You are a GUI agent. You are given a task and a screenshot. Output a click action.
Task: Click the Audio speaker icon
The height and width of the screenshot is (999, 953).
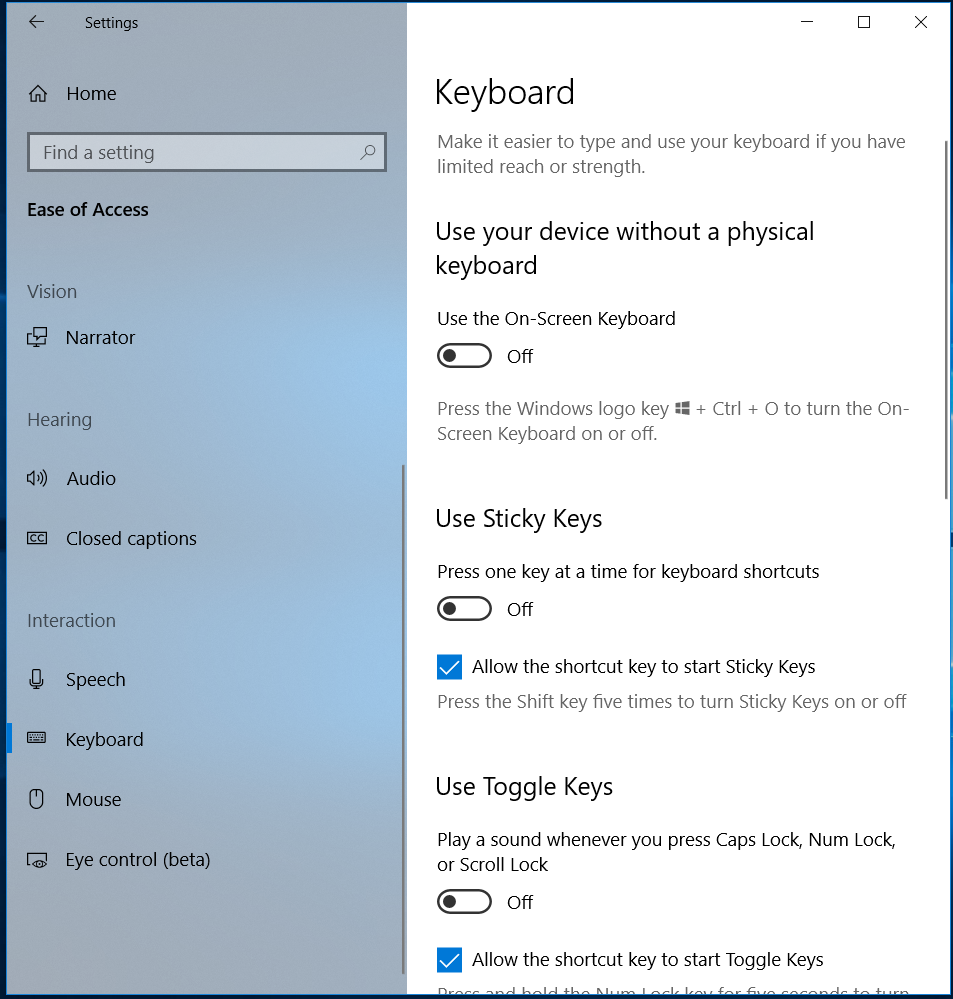tap(38, 479)
